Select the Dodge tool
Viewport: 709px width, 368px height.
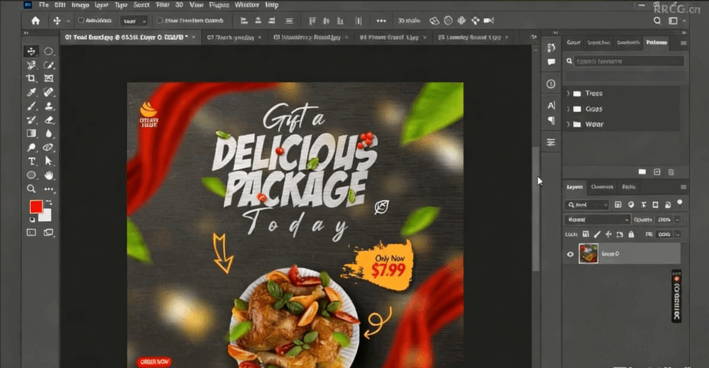pos(31,147)
